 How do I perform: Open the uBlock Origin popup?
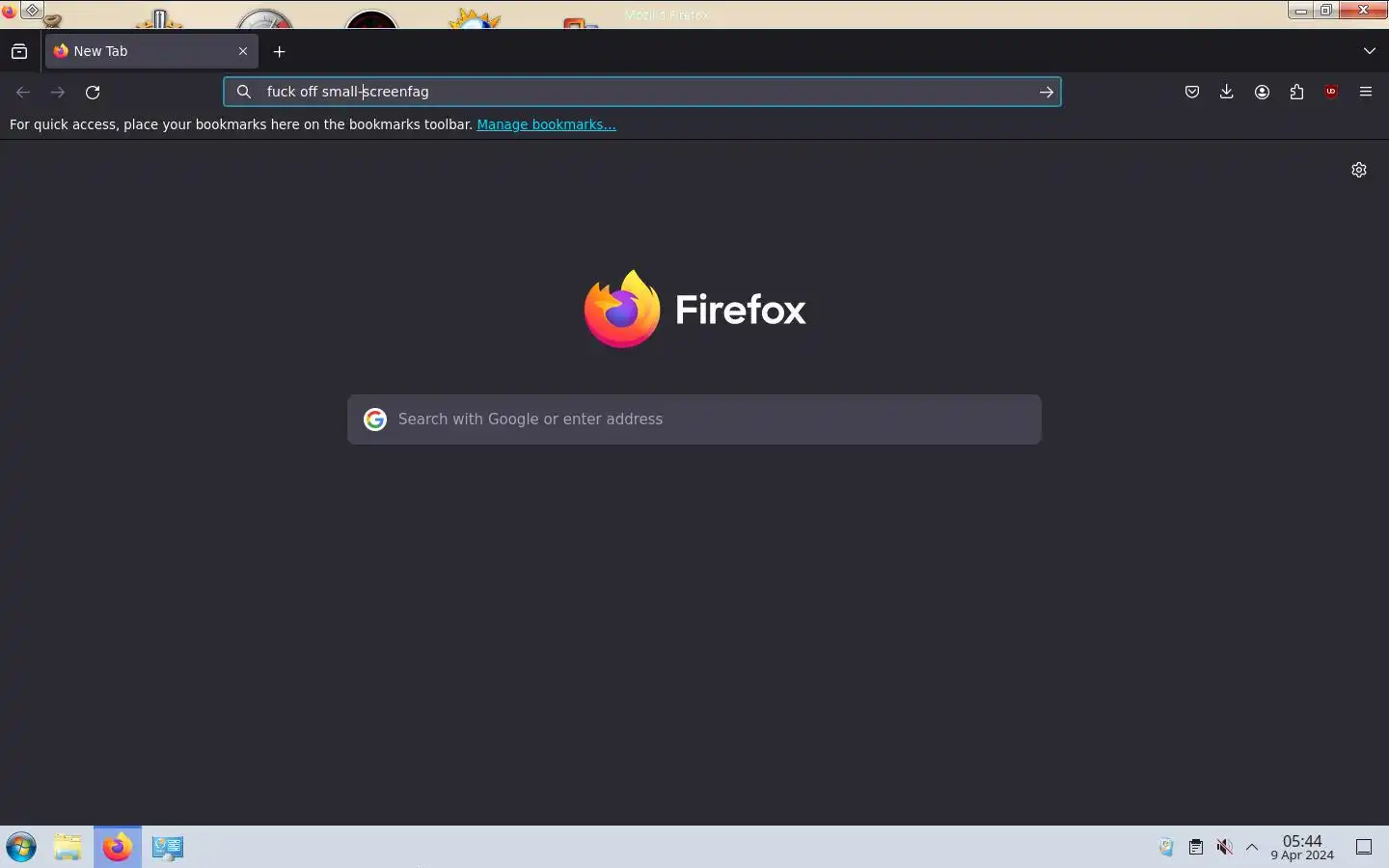click(1331, 93)
